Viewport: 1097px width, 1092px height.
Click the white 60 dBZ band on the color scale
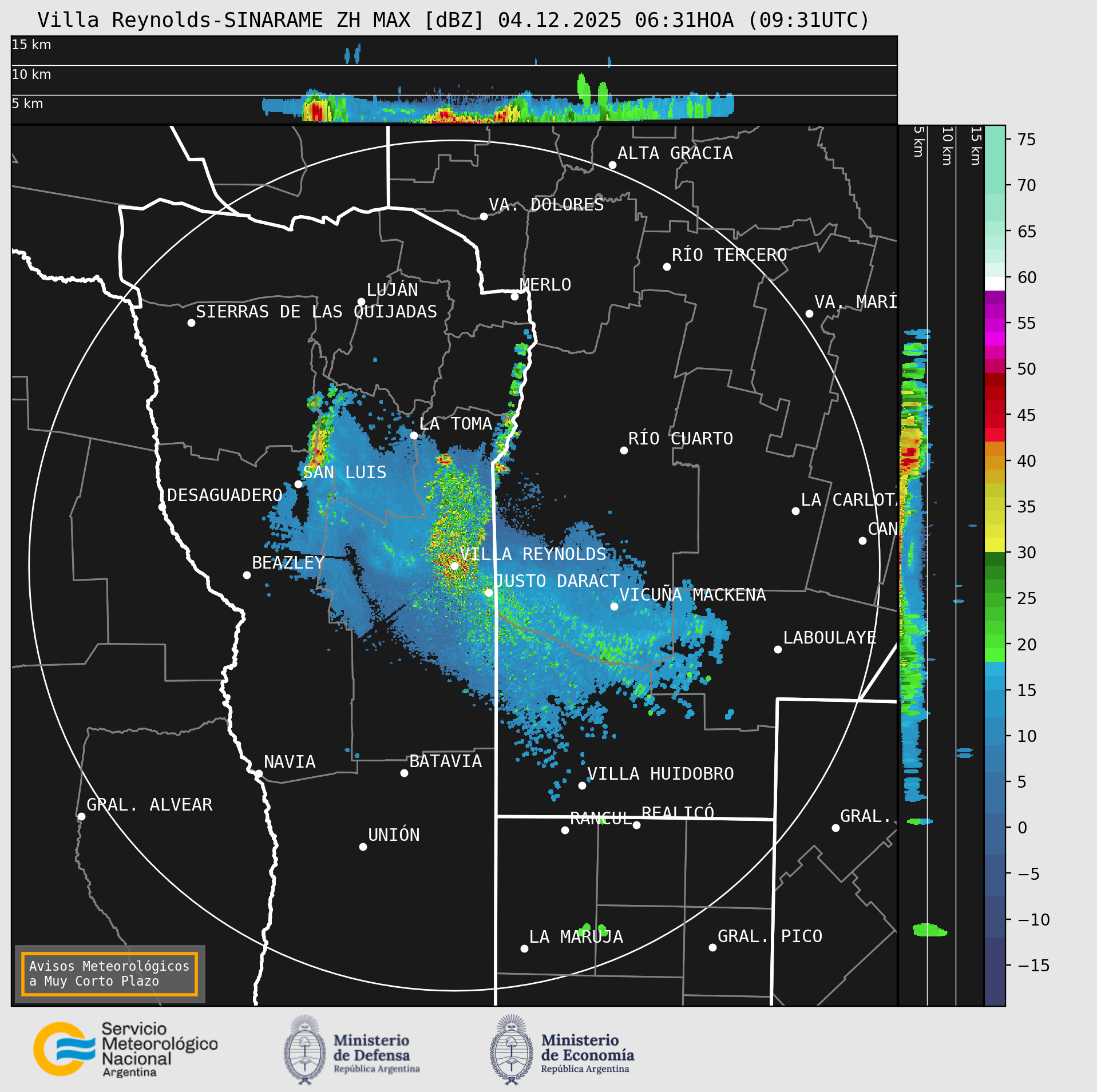pos(995,284)
